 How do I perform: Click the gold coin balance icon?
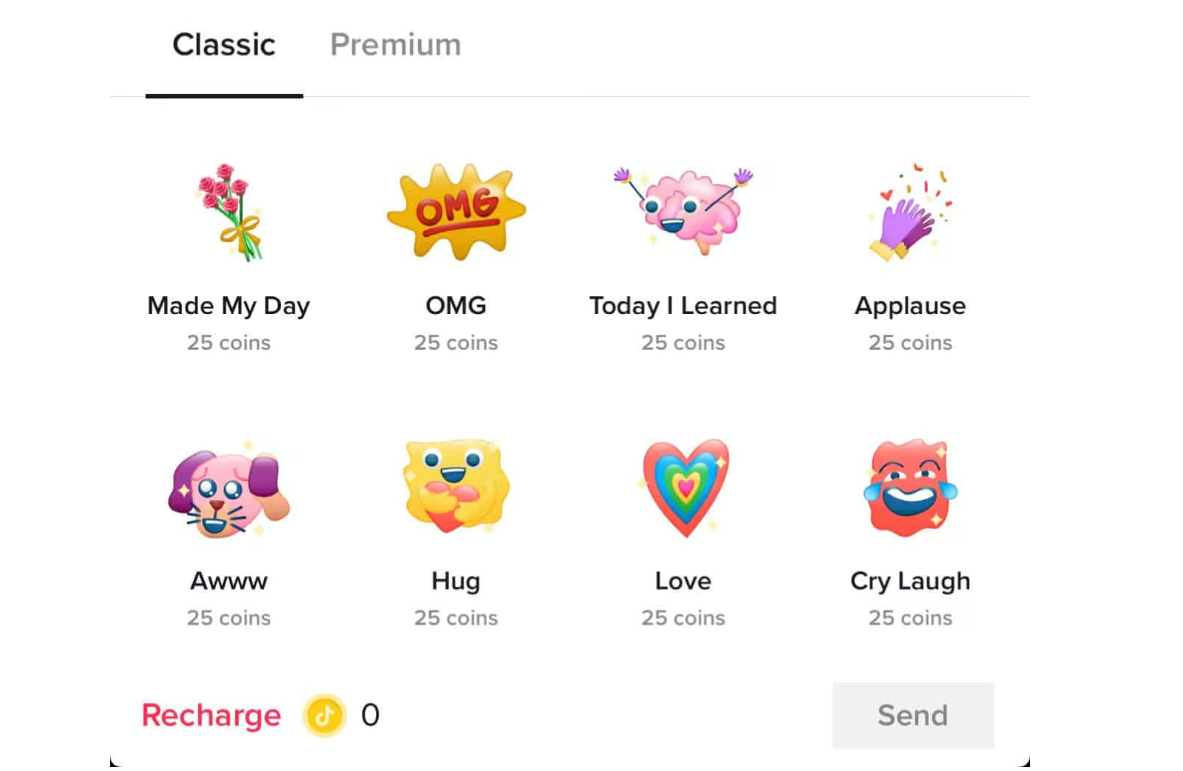(324, 716)
